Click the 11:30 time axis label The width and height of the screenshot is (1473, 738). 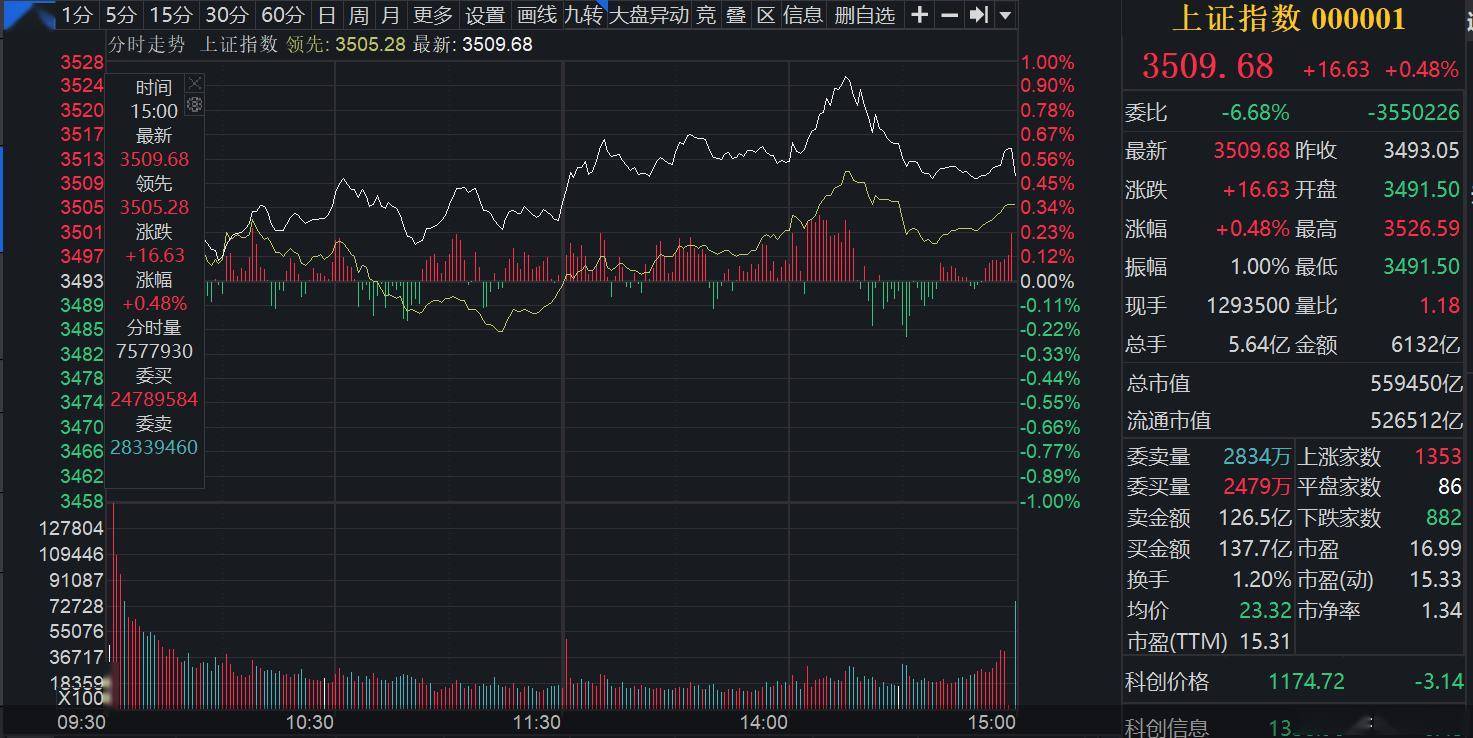pyautogui.click(x=537, y=722)
